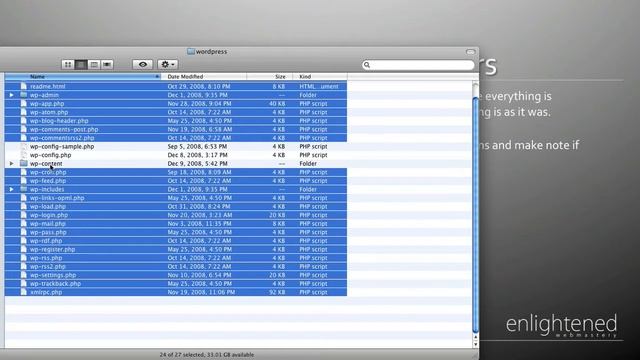Click the wp-cron.php file icon
The width and height of the screenshot is (640, 360).
pyautogui.click(x=24, y=172)
